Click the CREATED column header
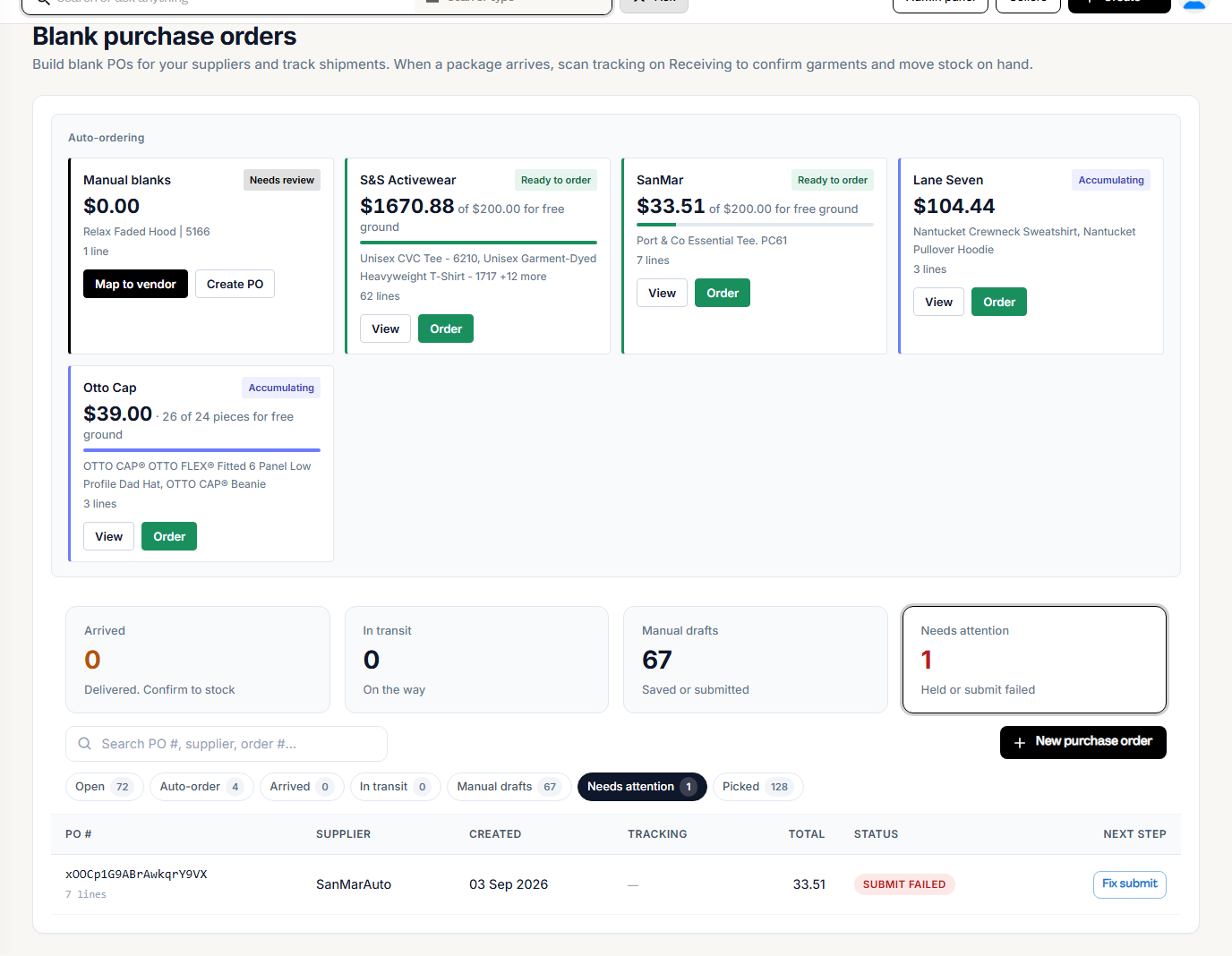This screenshot has height=956, width=1232. 495,834
